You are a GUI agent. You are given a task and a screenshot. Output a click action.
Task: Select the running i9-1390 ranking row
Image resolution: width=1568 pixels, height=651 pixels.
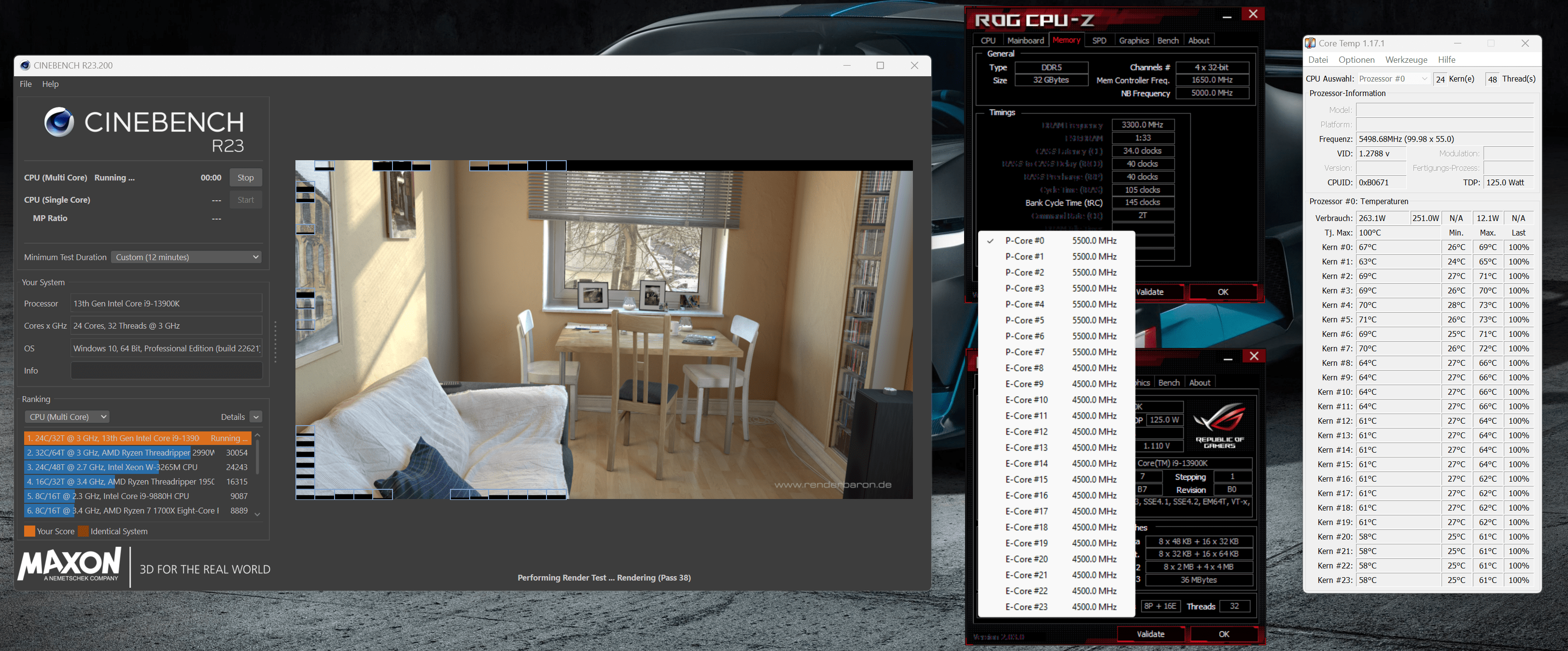[137, 437]
